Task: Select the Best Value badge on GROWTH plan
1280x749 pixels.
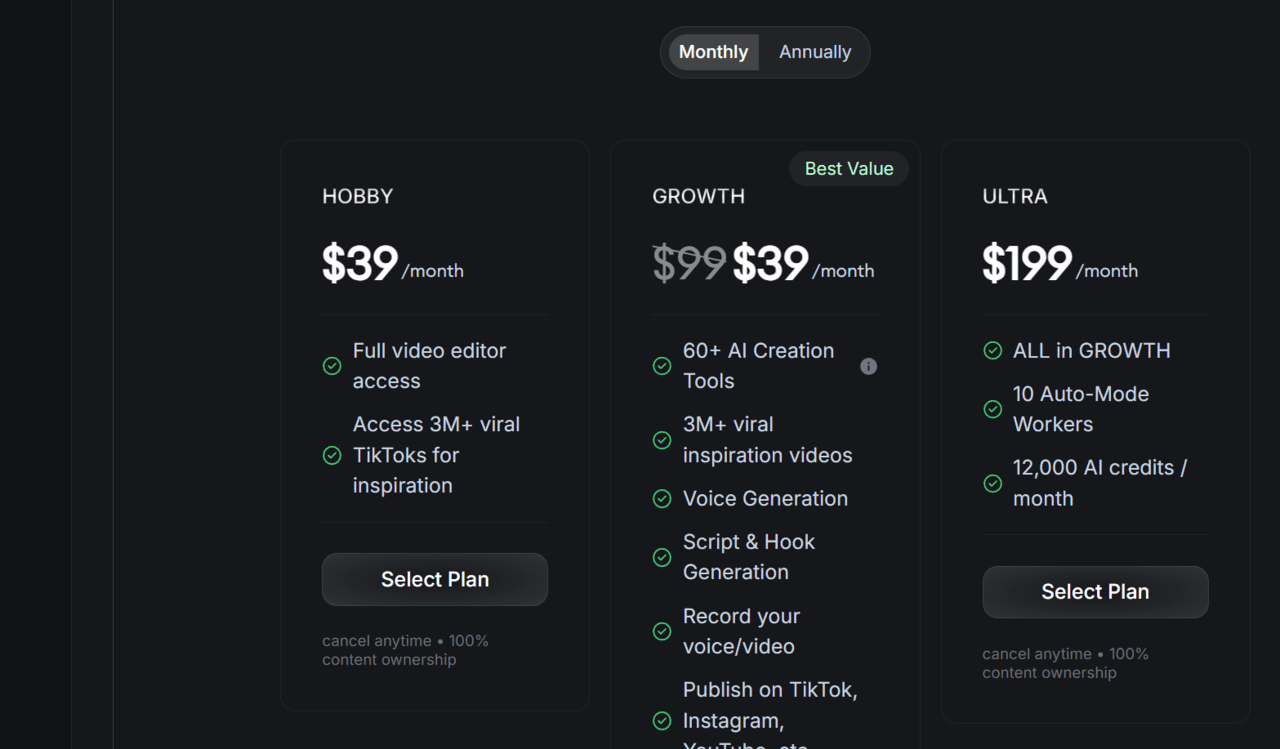Action: (849, 168)
